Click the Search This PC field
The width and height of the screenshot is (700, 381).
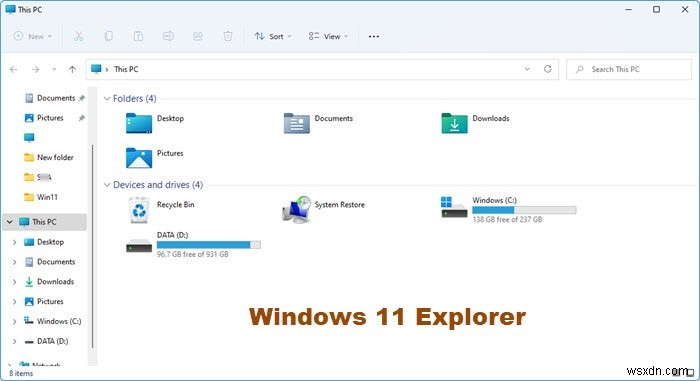(x=629, y=69)
